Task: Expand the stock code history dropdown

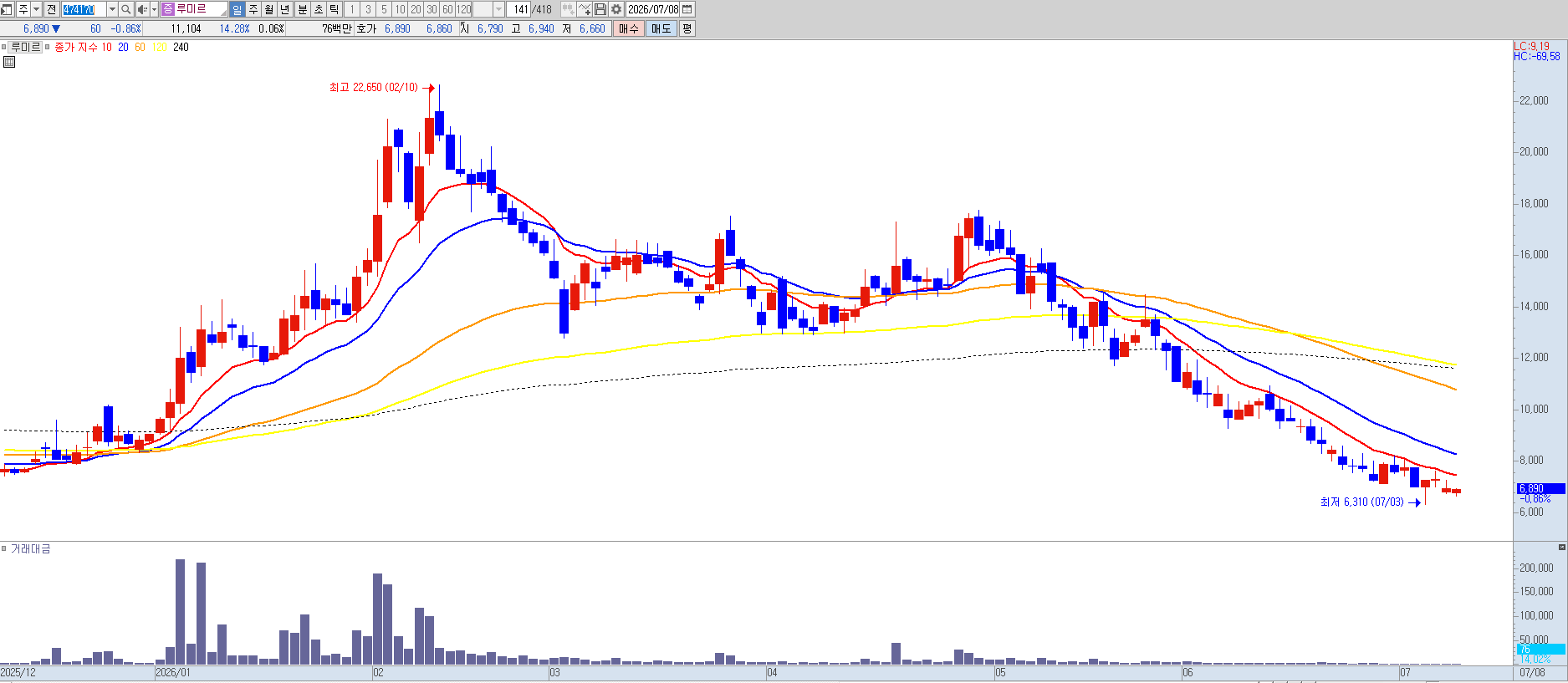Action: 112,9
